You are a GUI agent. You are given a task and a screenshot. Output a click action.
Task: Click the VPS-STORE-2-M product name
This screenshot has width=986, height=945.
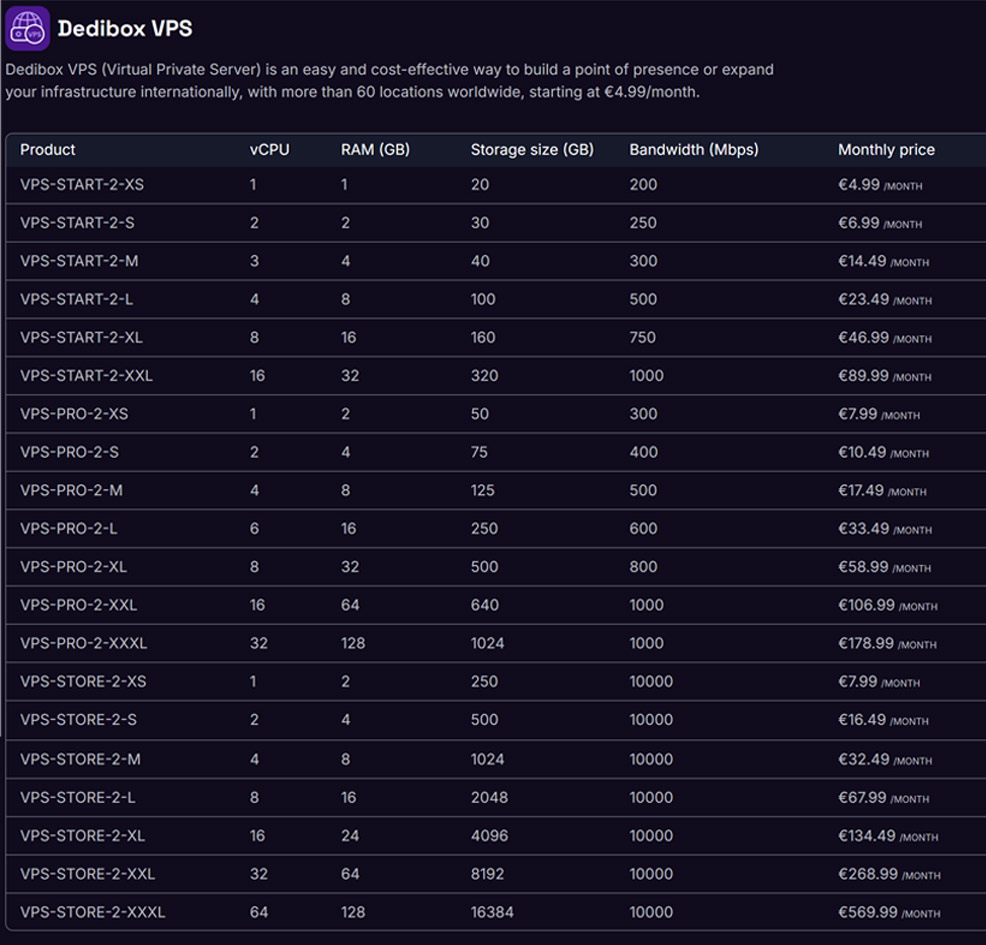pyautogui.click(x=80, y=760)
